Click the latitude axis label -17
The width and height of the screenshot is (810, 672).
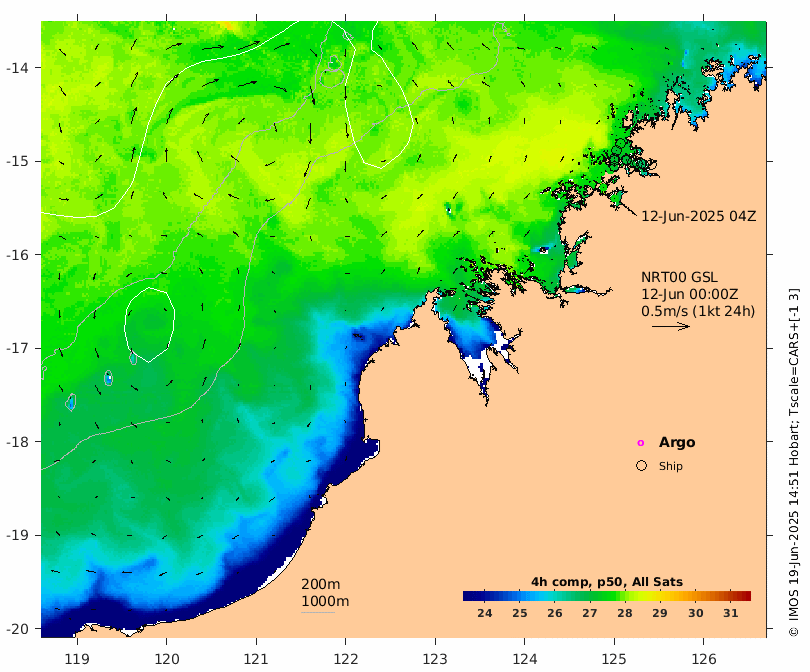(x=17, y=348)
